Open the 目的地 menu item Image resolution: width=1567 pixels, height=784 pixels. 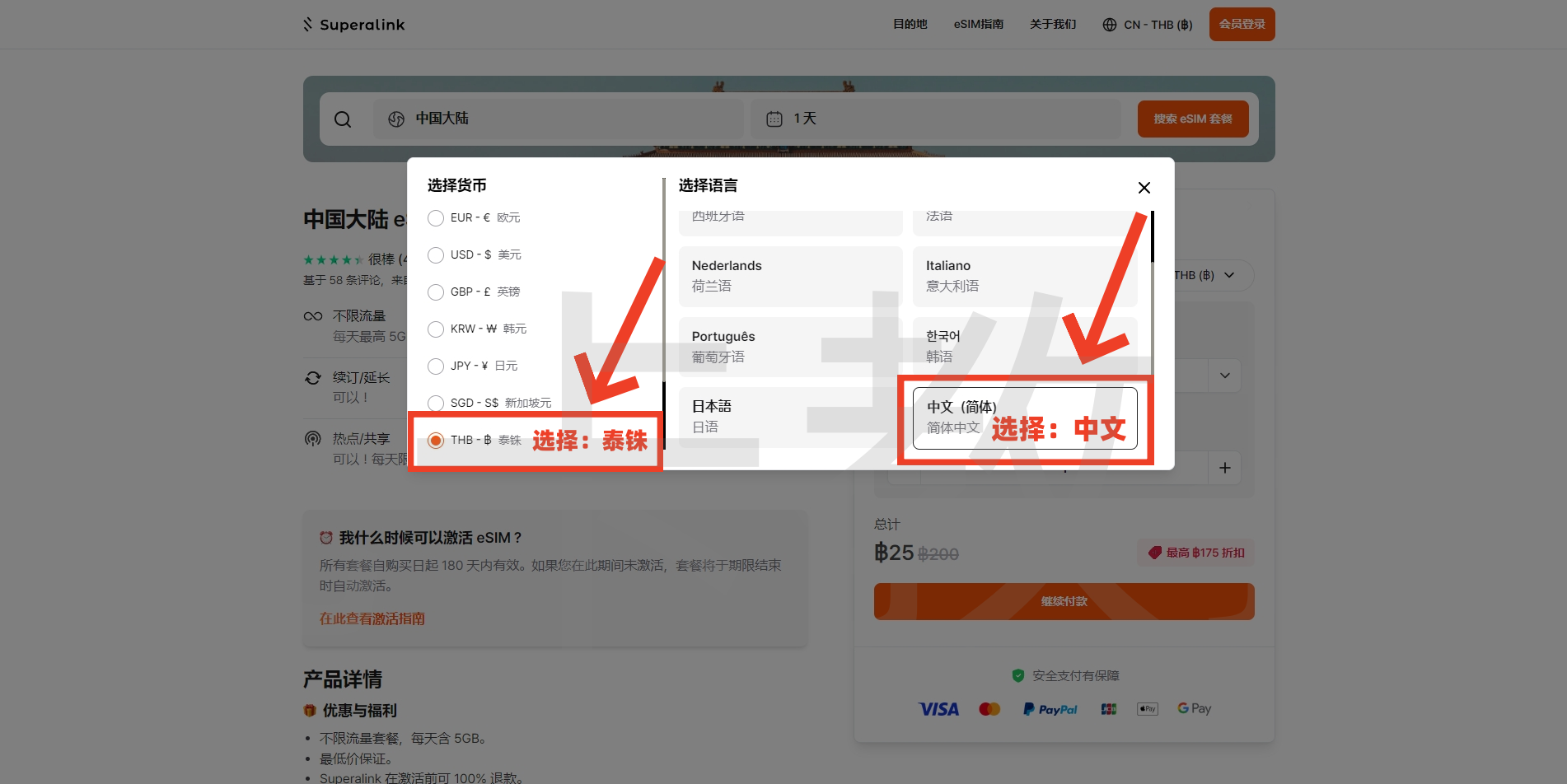(909, 24)
